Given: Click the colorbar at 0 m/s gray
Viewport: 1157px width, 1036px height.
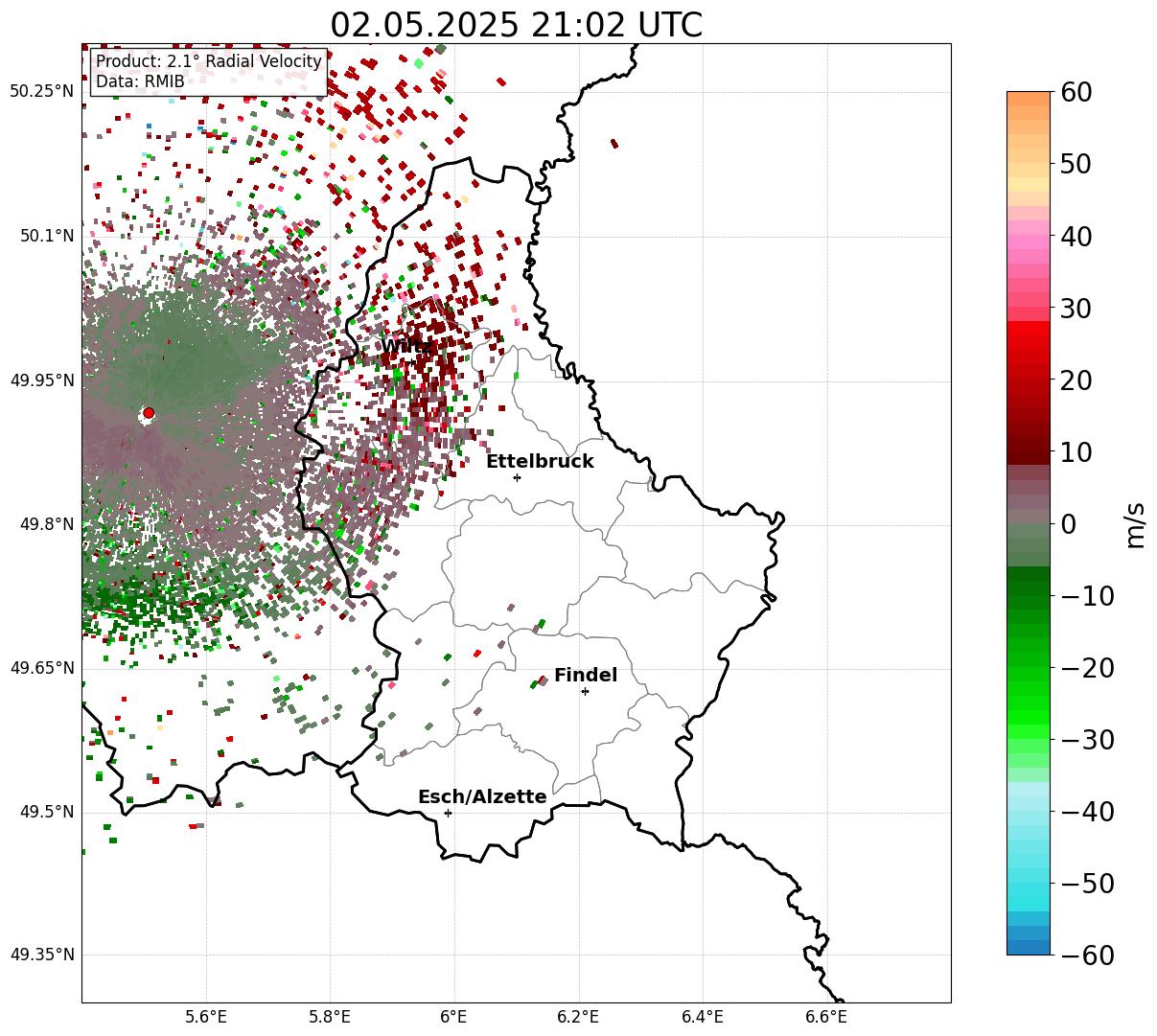Looking at the screenshot, I should pyautogui.click(x=1029, y=524).
